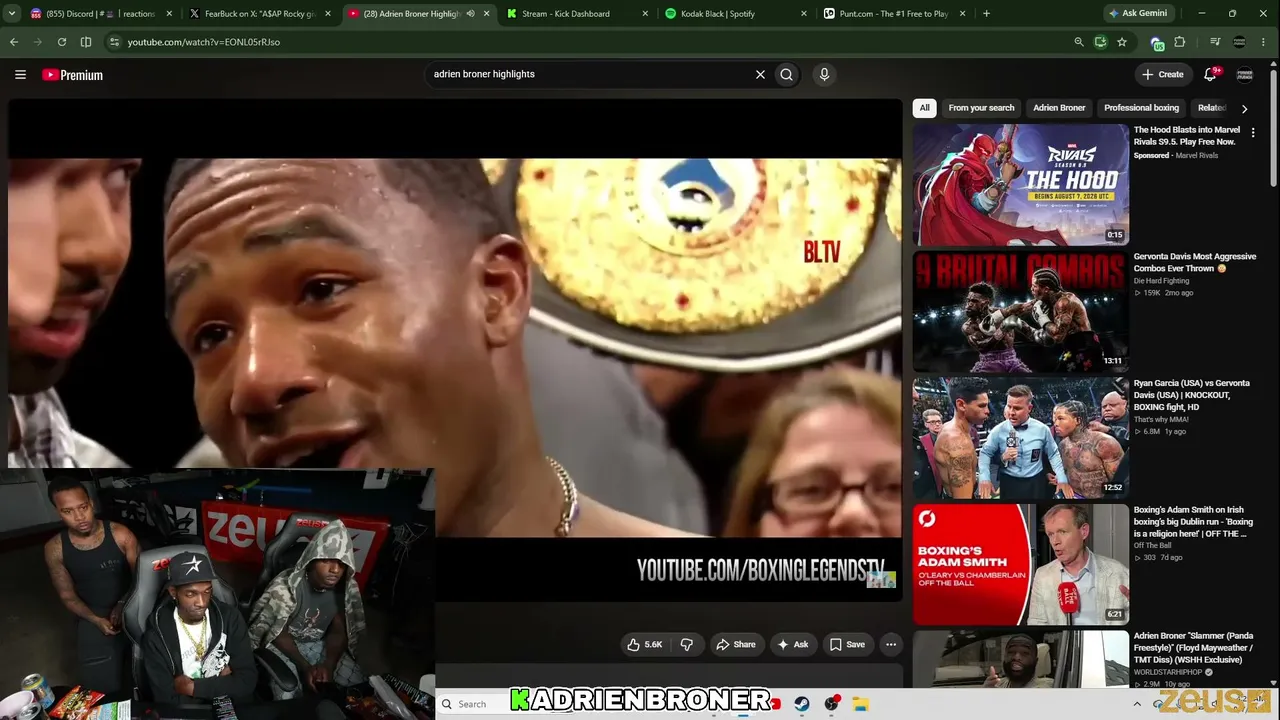Open 'The Hood Blasts into Marvel Rivals' title
Screen dimensions: 1280x720
1187,136
